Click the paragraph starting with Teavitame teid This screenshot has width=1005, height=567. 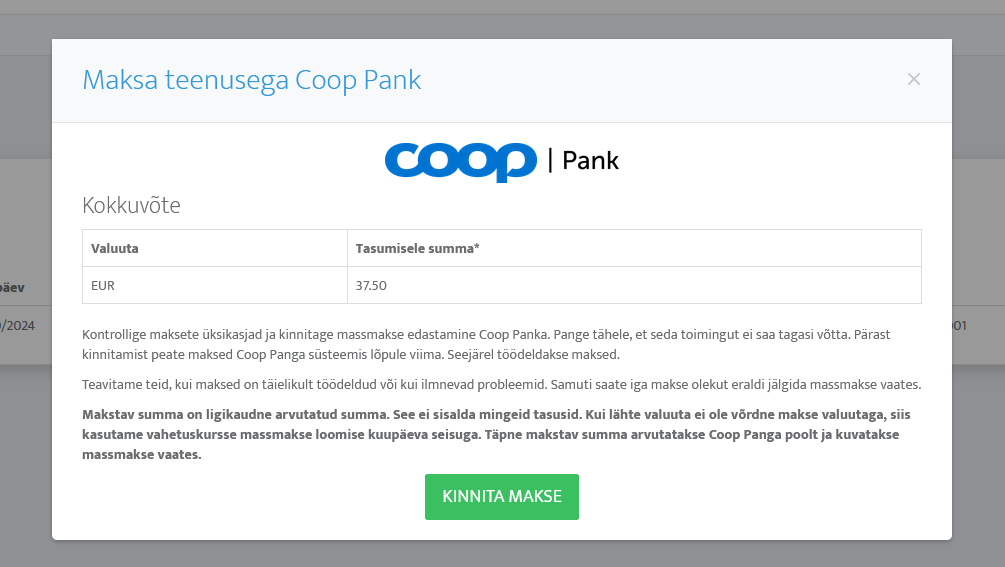501,384
